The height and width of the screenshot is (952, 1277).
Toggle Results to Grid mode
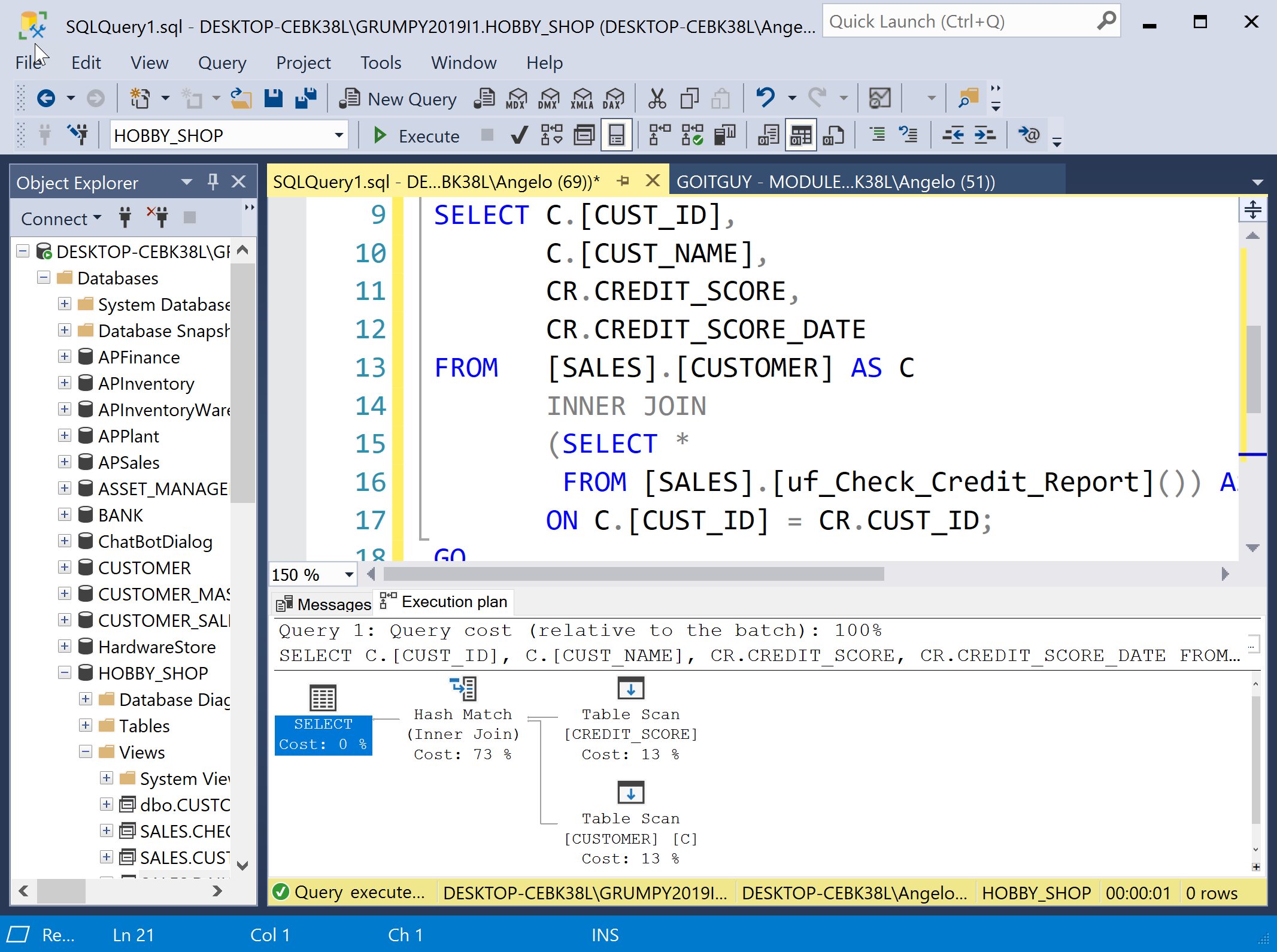coord(800,135)
